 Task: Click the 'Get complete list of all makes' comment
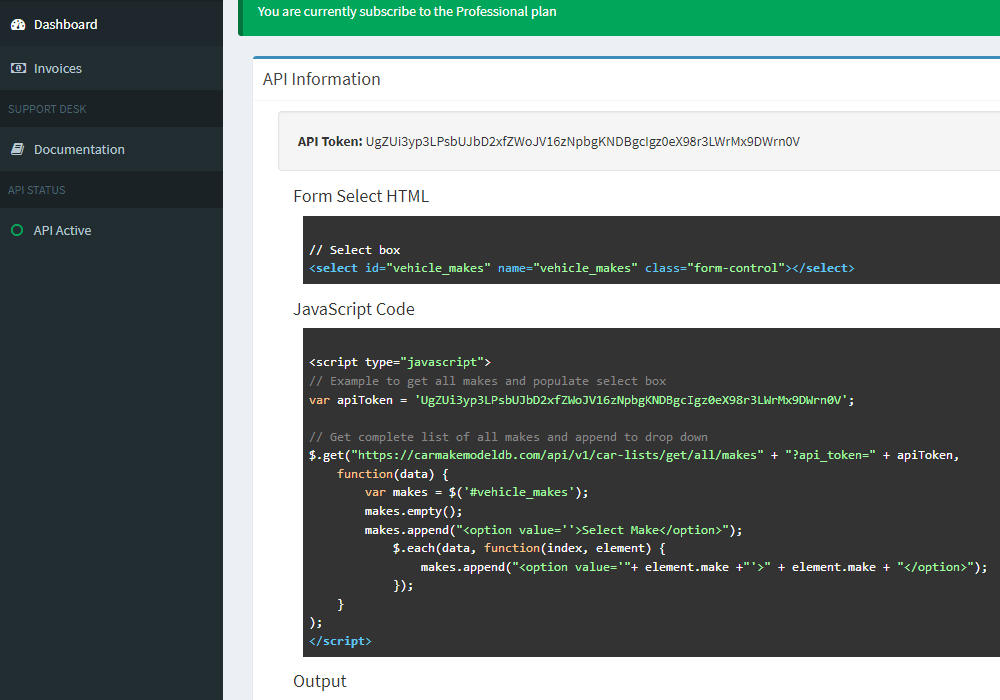[508, 437]
